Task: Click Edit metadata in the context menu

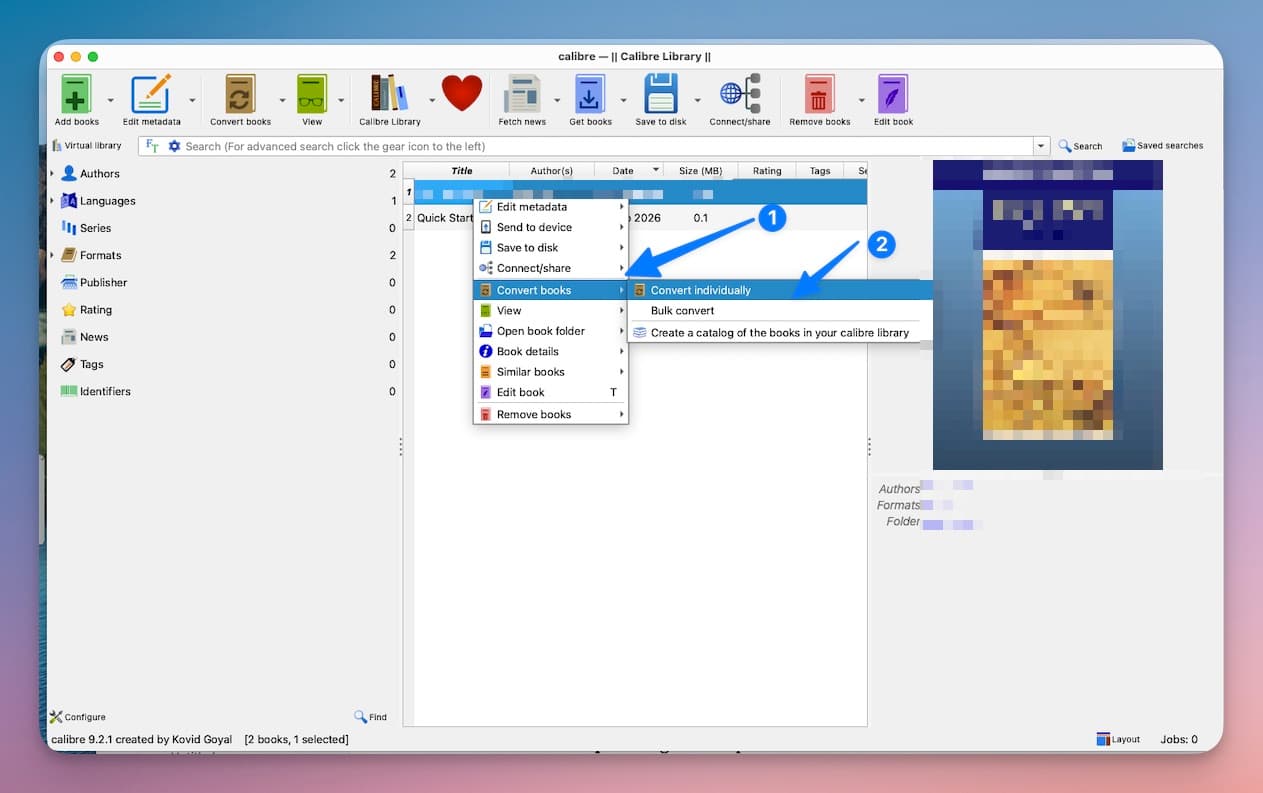Action: pos(531,207)
